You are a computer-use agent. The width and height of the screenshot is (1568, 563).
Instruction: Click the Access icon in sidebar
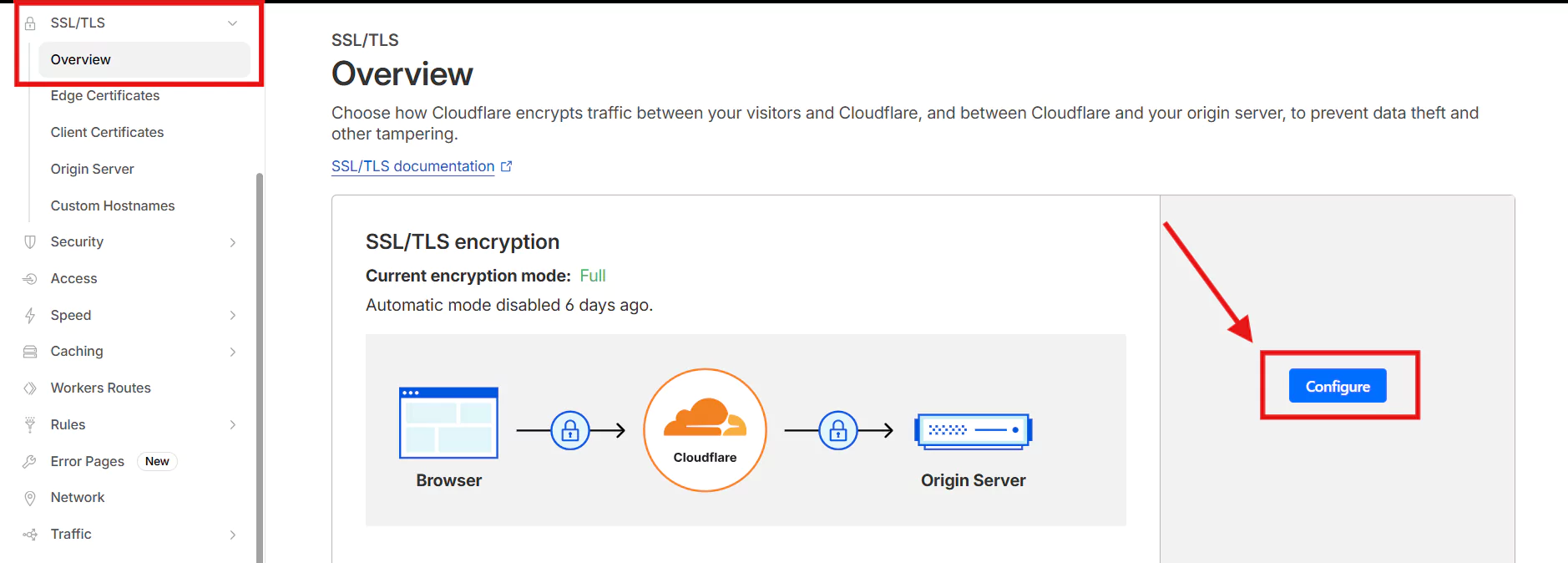(30, 279)
